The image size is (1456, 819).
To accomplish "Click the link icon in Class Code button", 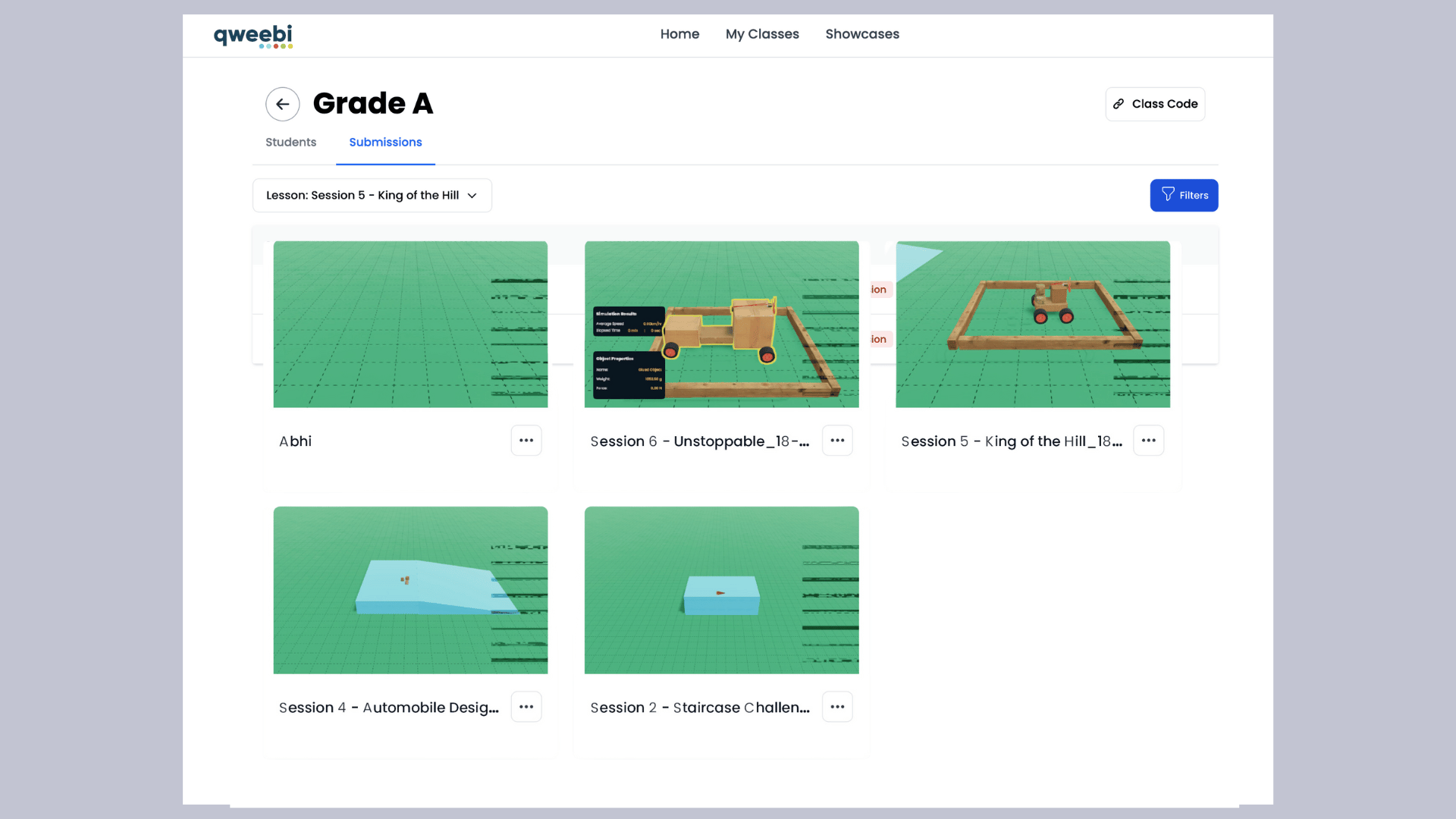I will pos(1119,104).
